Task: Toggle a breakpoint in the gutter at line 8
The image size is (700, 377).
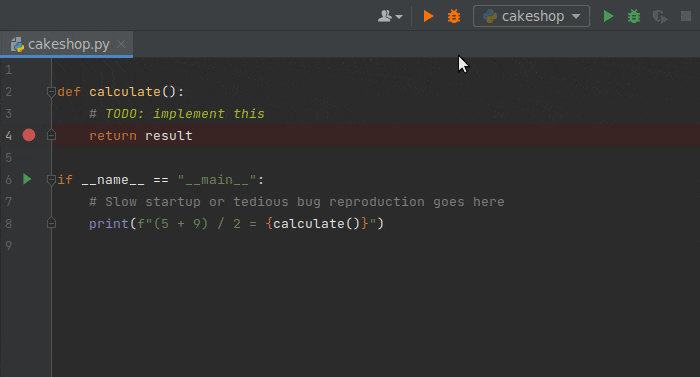Action: (29, 223)
